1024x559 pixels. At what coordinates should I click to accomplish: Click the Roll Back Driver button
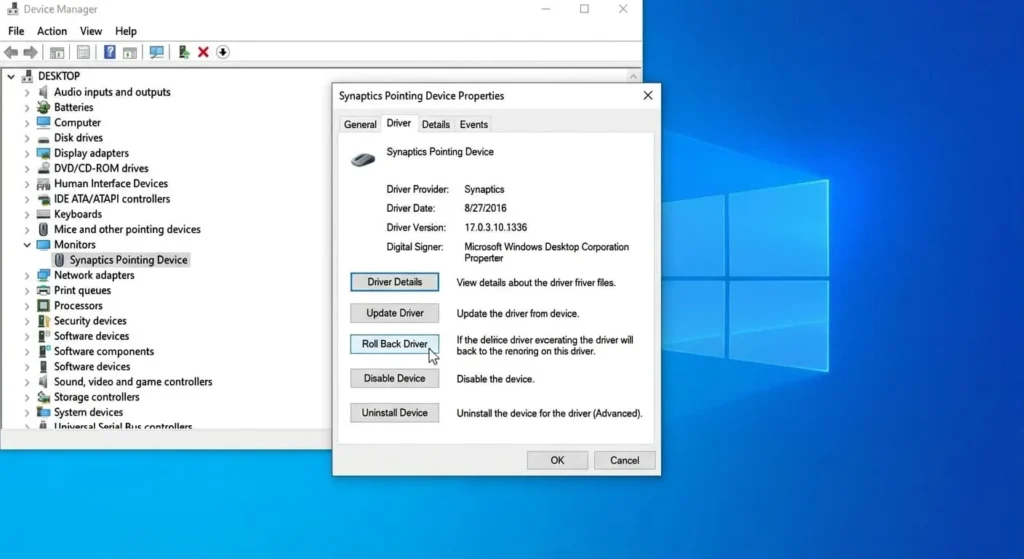coord(394,344)
